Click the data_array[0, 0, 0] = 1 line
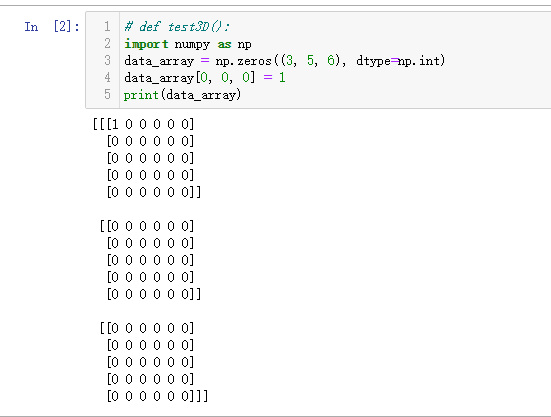Image resolution: width=551 pixels, height=417 pixels. [x=205, y=78]
